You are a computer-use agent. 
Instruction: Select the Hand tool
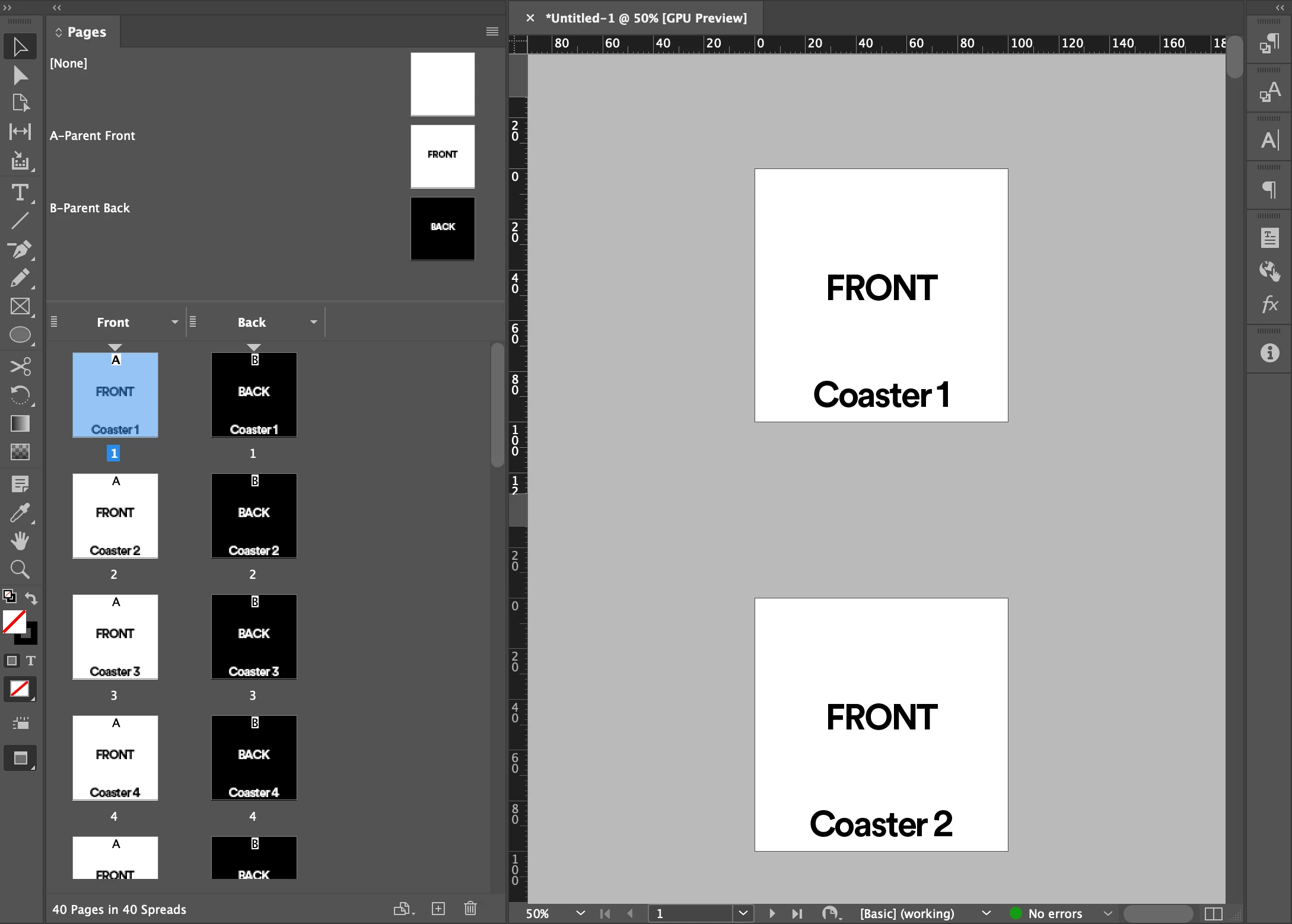coord(20,540)
